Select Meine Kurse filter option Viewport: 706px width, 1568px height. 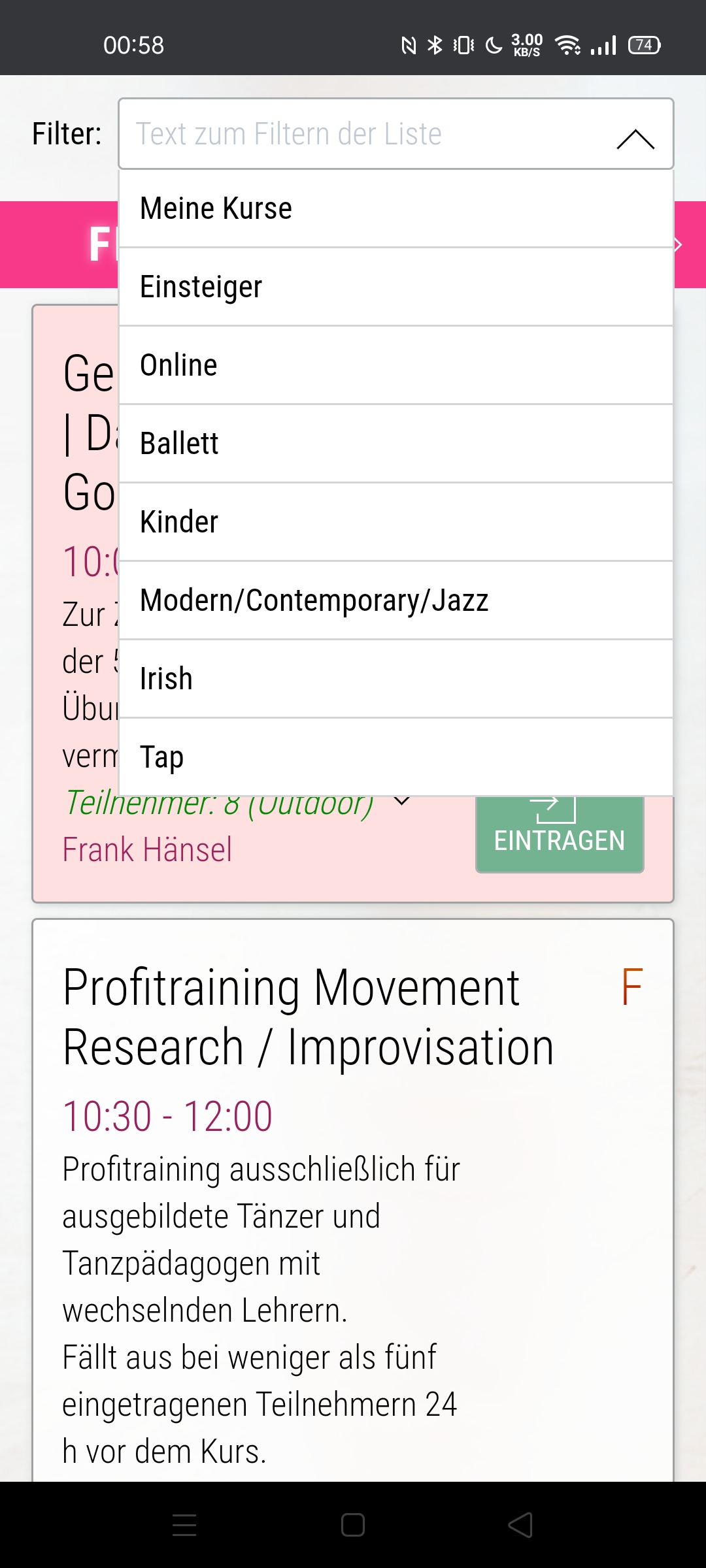396,208
